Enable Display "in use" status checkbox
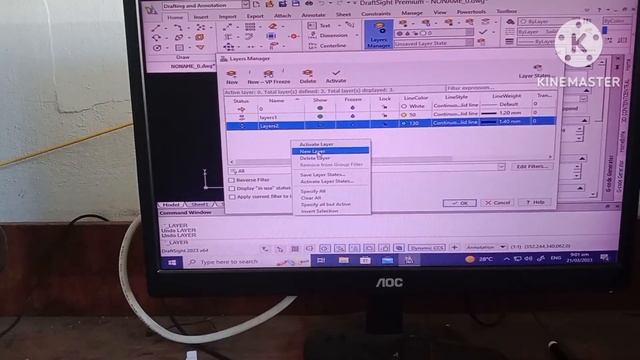Viewport: 640px width, 360px height. pos(232,189)
